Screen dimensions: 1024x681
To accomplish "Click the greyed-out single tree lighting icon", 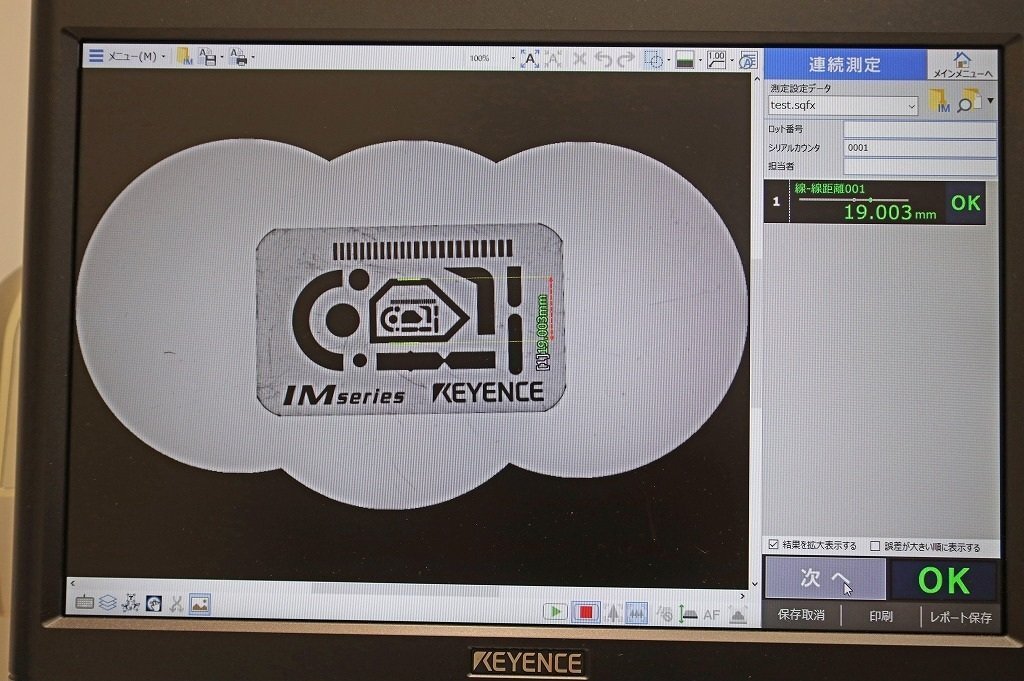I will 613,613.
